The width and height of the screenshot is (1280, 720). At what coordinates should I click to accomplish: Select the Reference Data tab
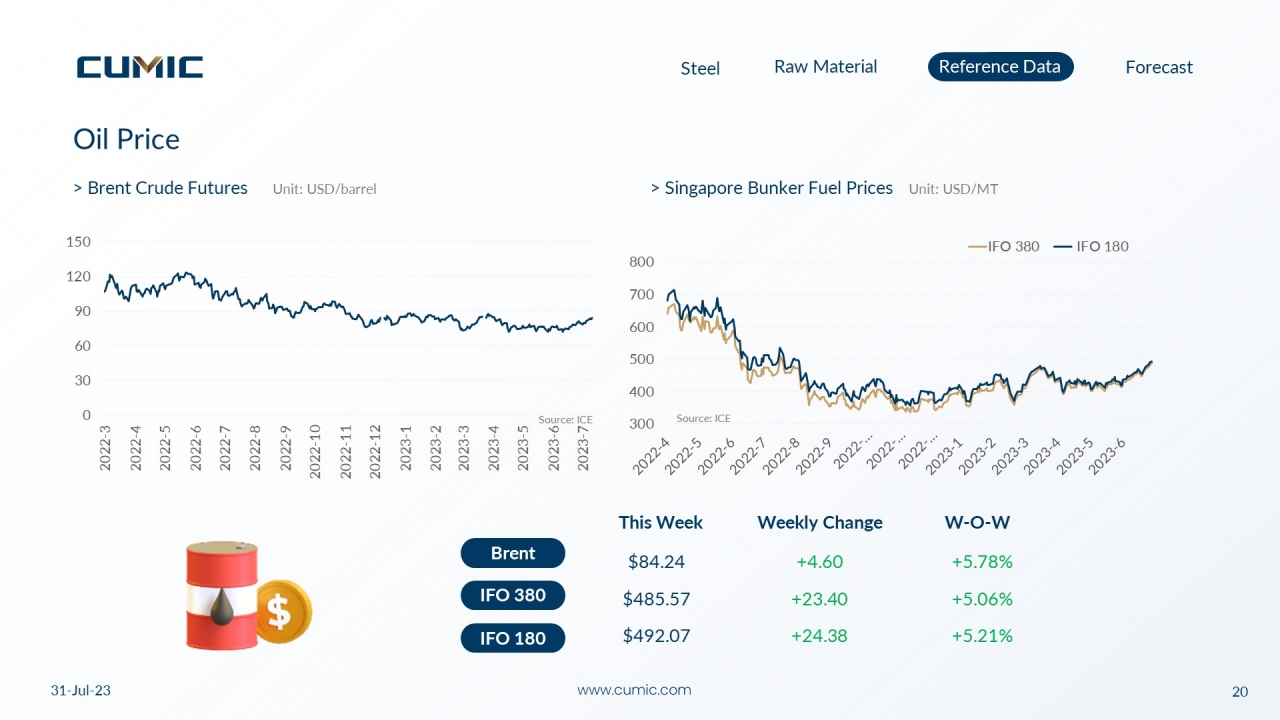(1000, 67)
